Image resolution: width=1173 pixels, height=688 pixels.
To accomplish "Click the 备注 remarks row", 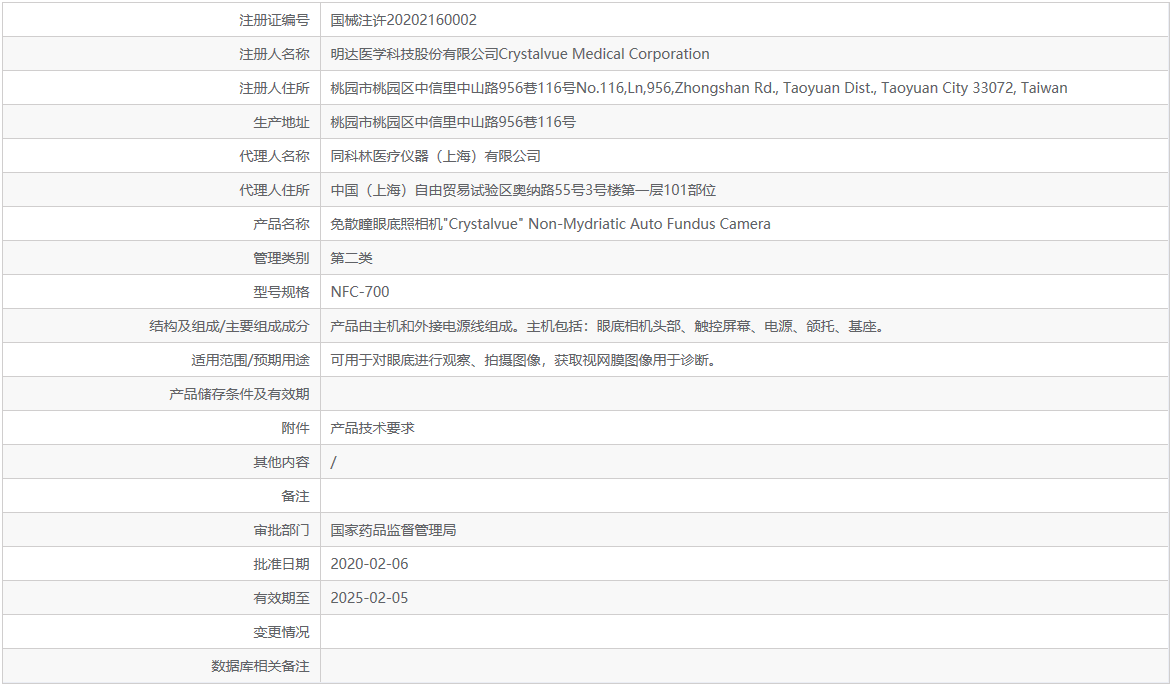I will 303,495.
